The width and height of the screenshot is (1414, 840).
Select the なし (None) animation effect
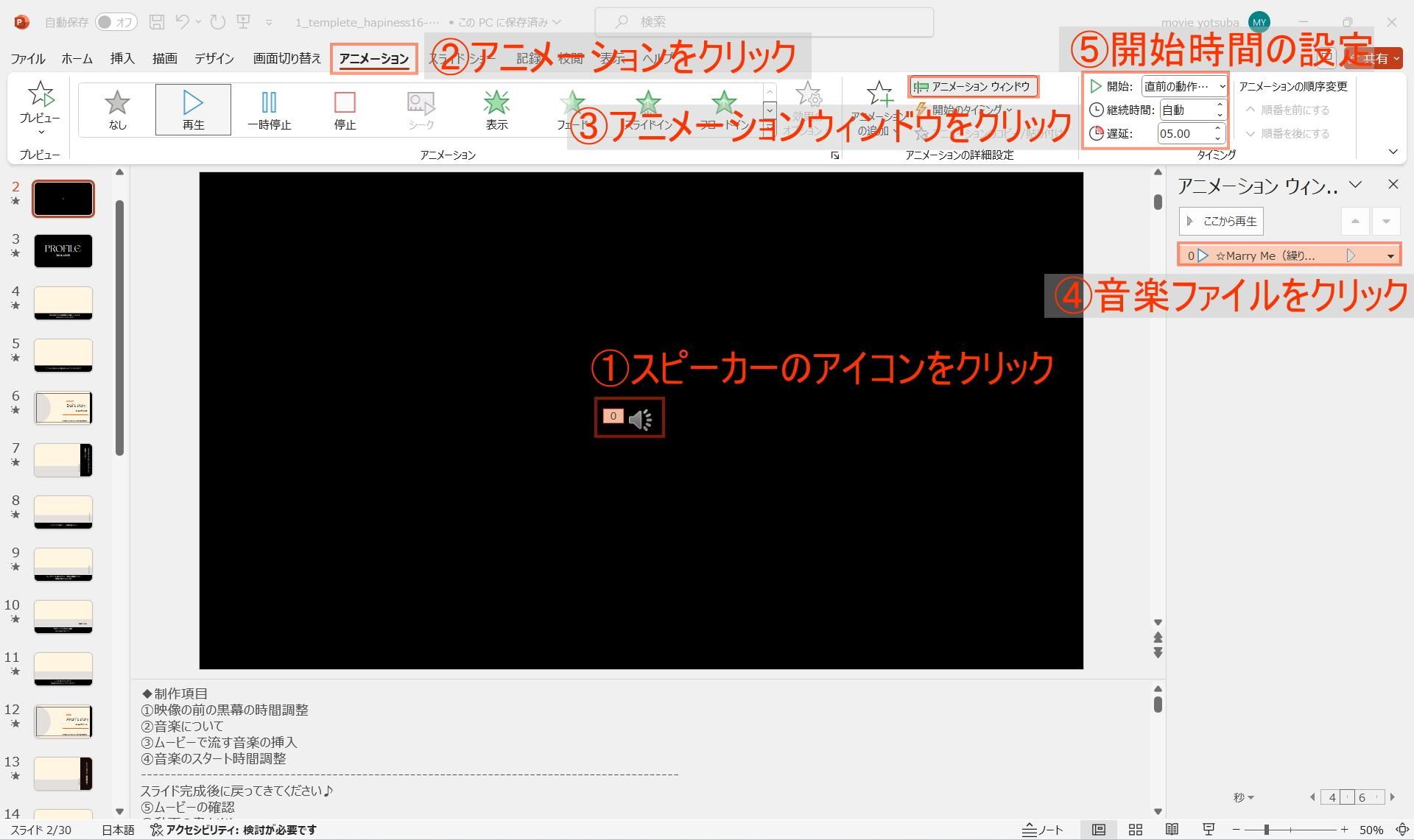click(117, 110)
